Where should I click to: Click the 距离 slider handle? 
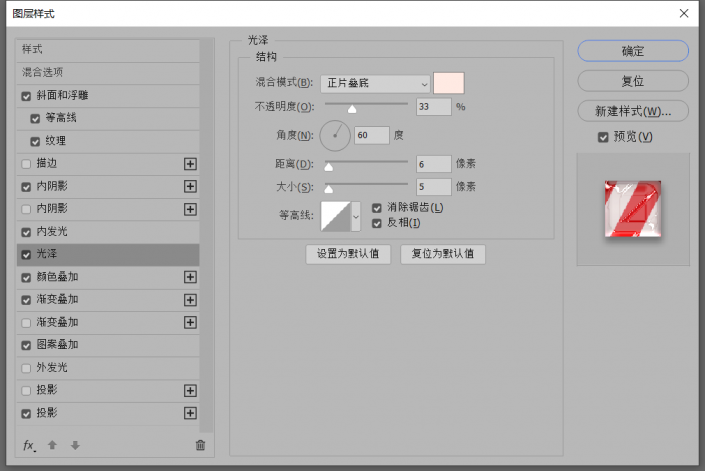pyautogui.click(x=329, y=167)
